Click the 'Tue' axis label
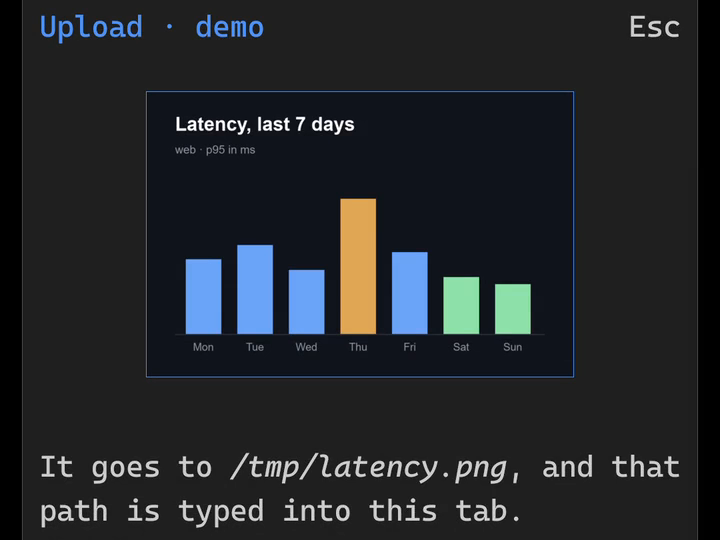The height and width of the screenshot is (540, 720). tap(255, 347)
